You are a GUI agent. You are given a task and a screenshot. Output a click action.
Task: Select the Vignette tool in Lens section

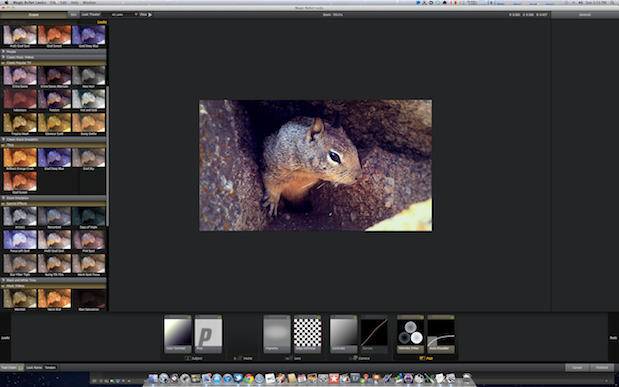click(277, 334)
